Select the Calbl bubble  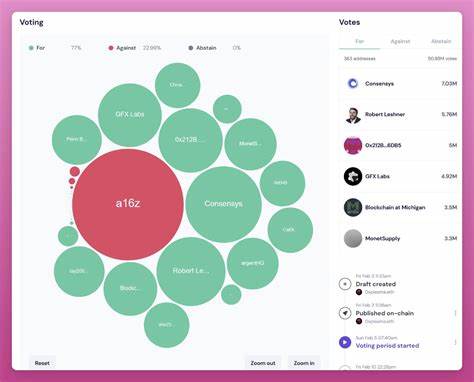tap(290, 230)
